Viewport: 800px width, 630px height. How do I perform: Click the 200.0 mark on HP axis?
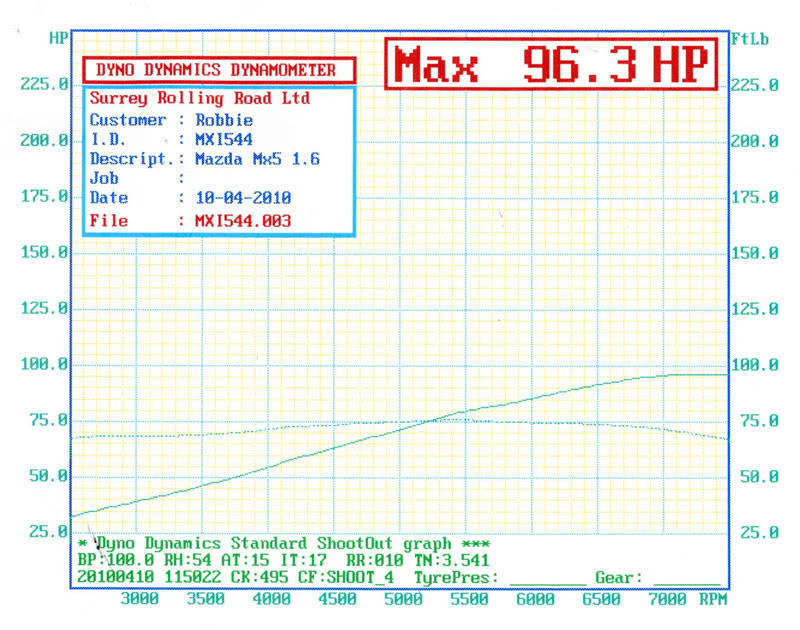coord(44,140)
